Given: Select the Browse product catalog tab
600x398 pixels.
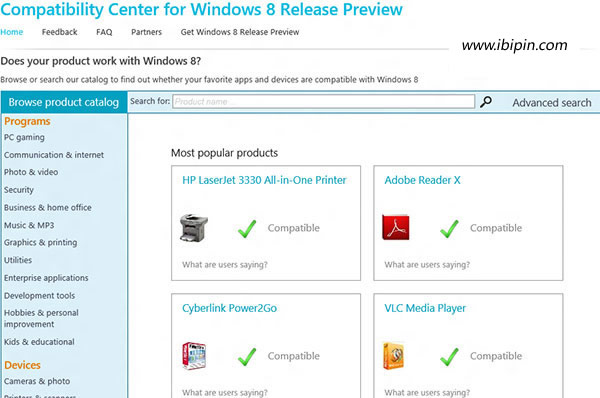Looking at the screenshot, I should tap(64, 102).
